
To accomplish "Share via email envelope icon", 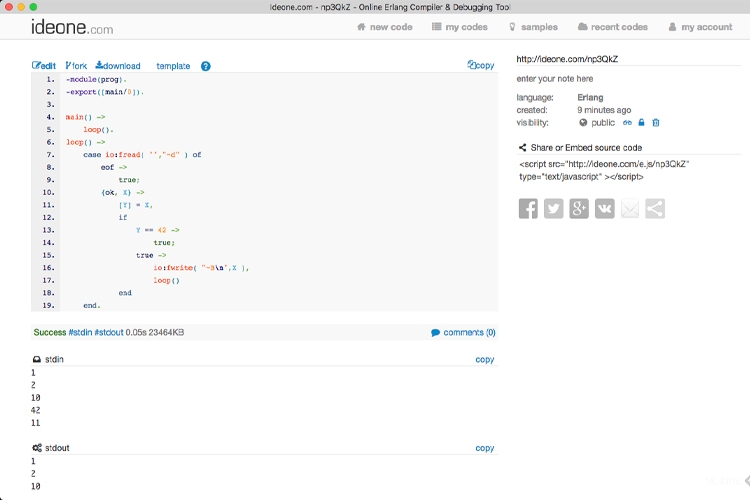I will point(630,209).
